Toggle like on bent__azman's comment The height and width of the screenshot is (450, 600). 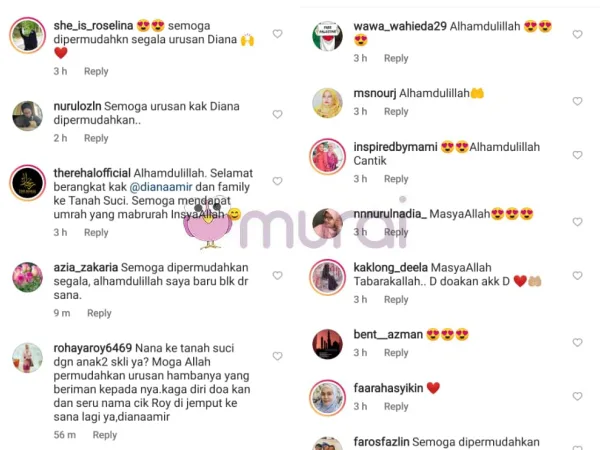577,342
